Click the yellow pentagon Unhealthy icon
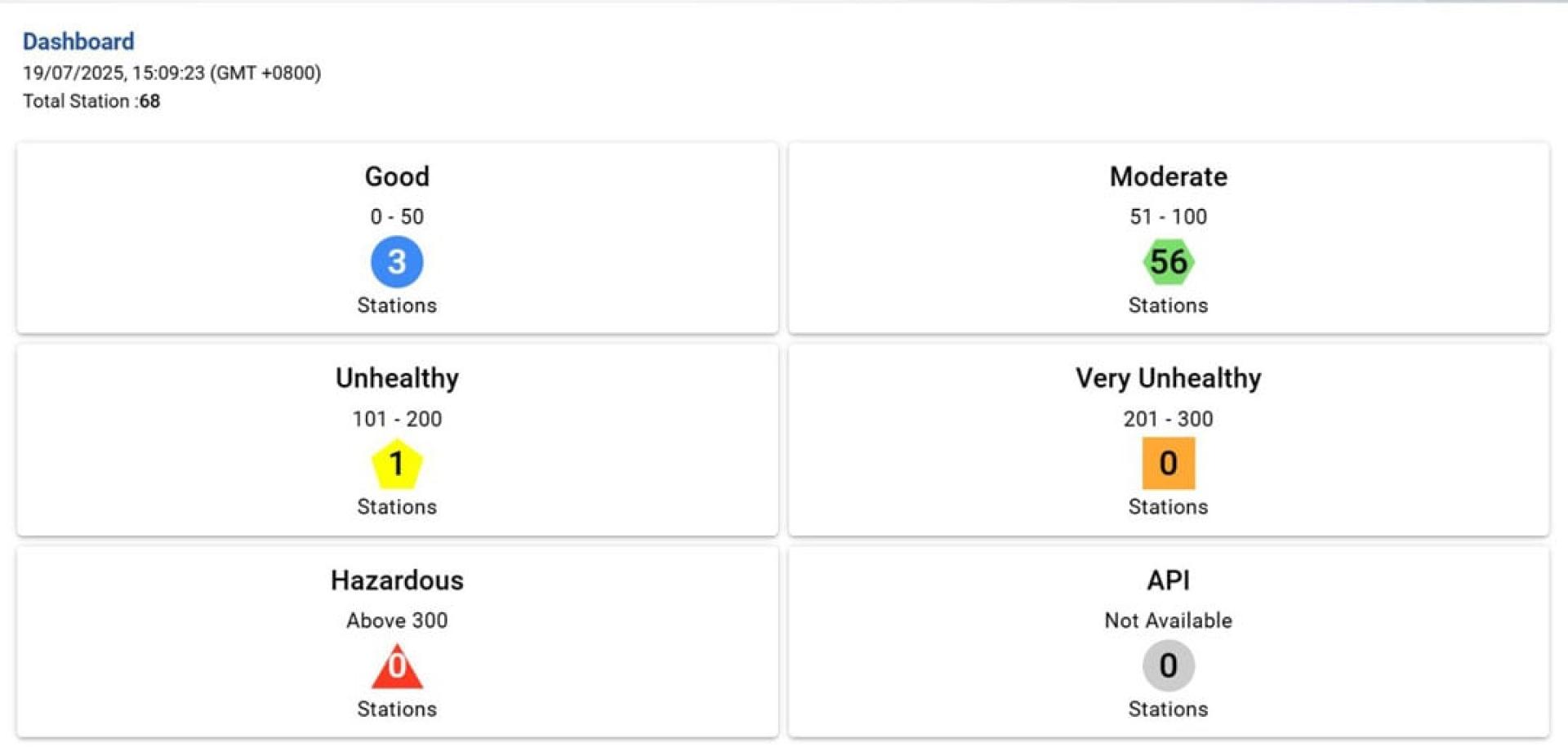The image size is (1568, 756). (397, 464)
